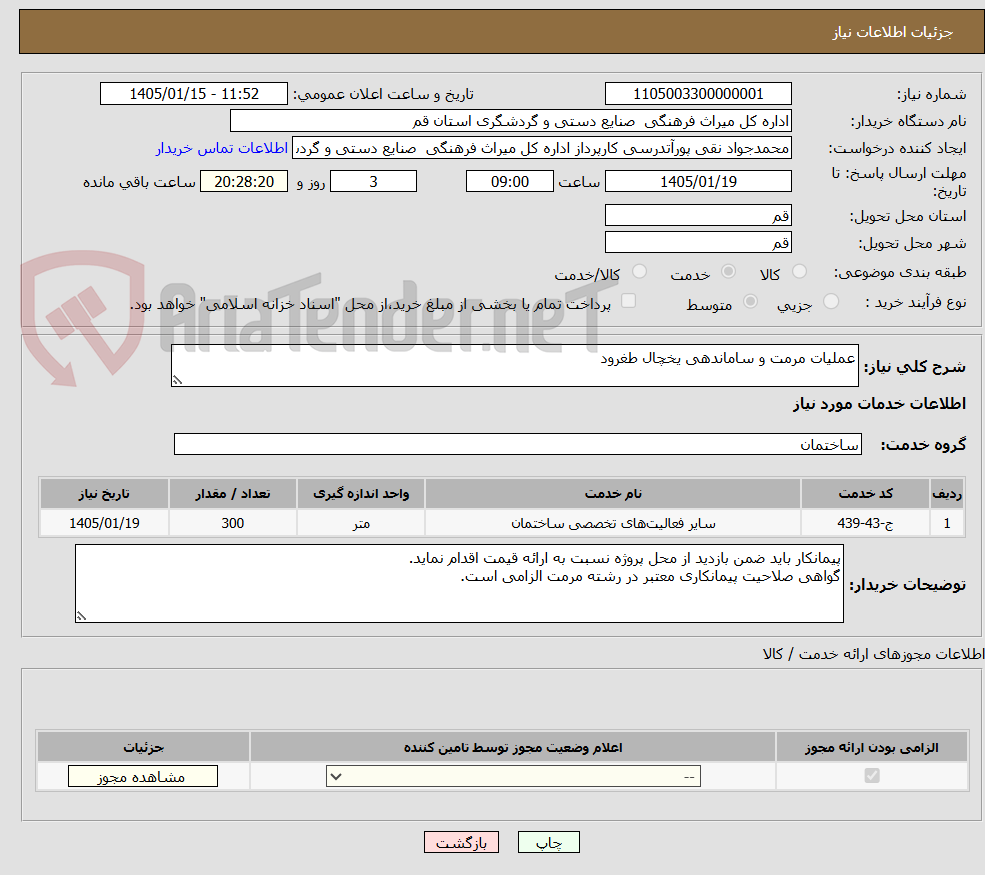Click the چاپ (print) button
Screen dimensions: 985x875
(x=548, y=842)
